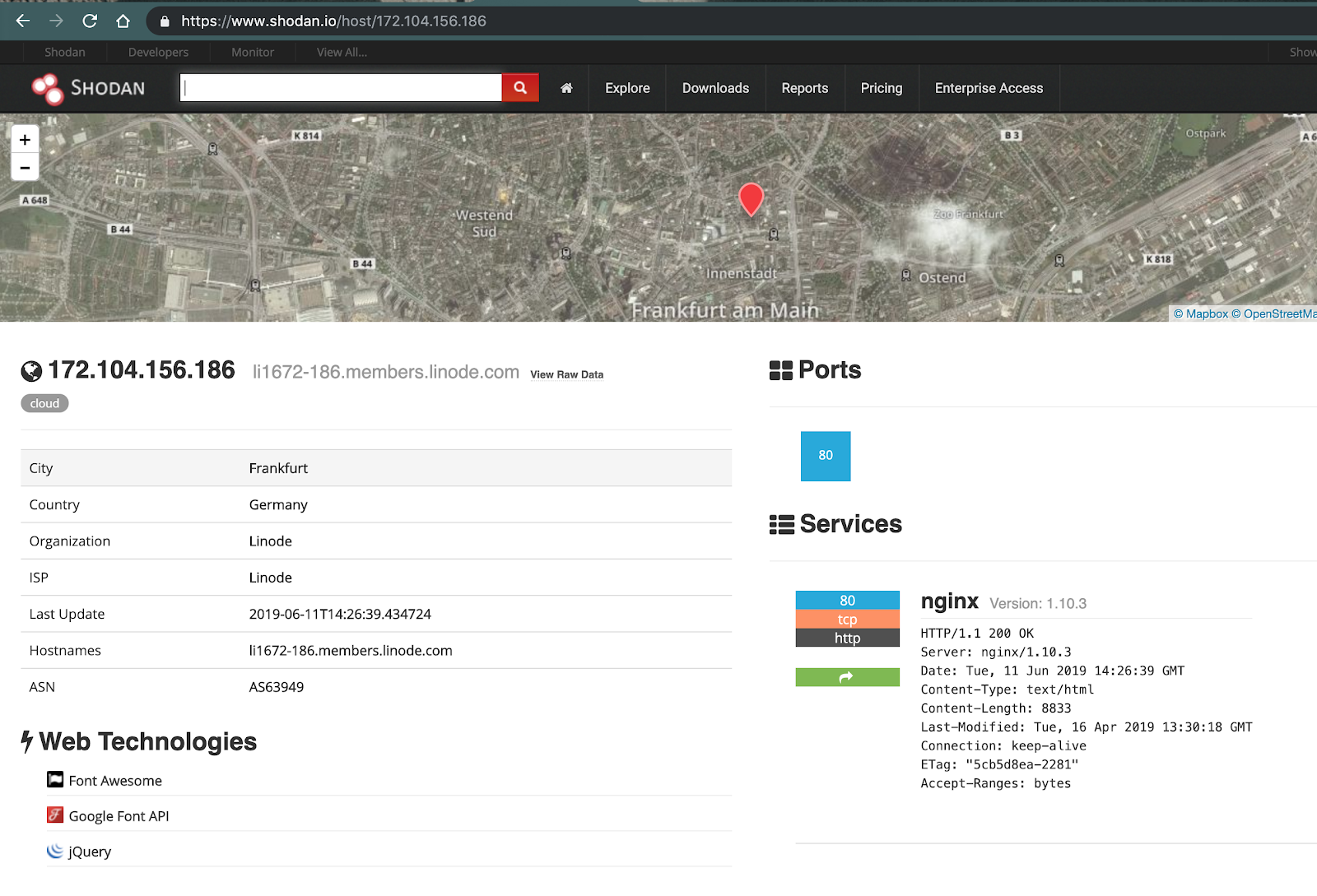The width and height of the screenshot is (1317, 896).
Task: Click the li1672-186.members.linode.com heading hostname
Action: click(386, 372)
